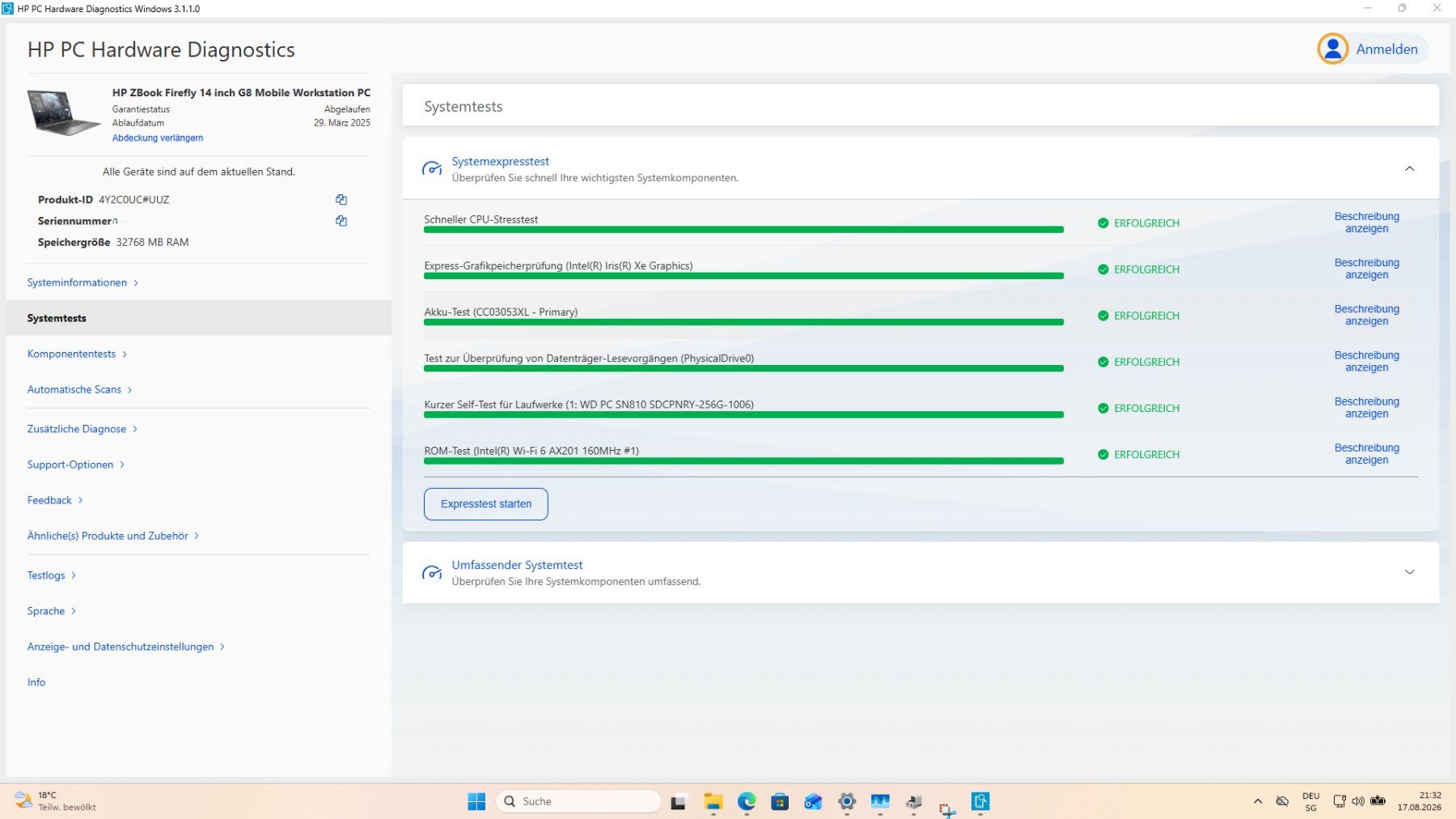Image resolution: width=1456 pixels, height=819 pixels.
Task: Click the Expresstest starten button
Action: tap(486, 503)
